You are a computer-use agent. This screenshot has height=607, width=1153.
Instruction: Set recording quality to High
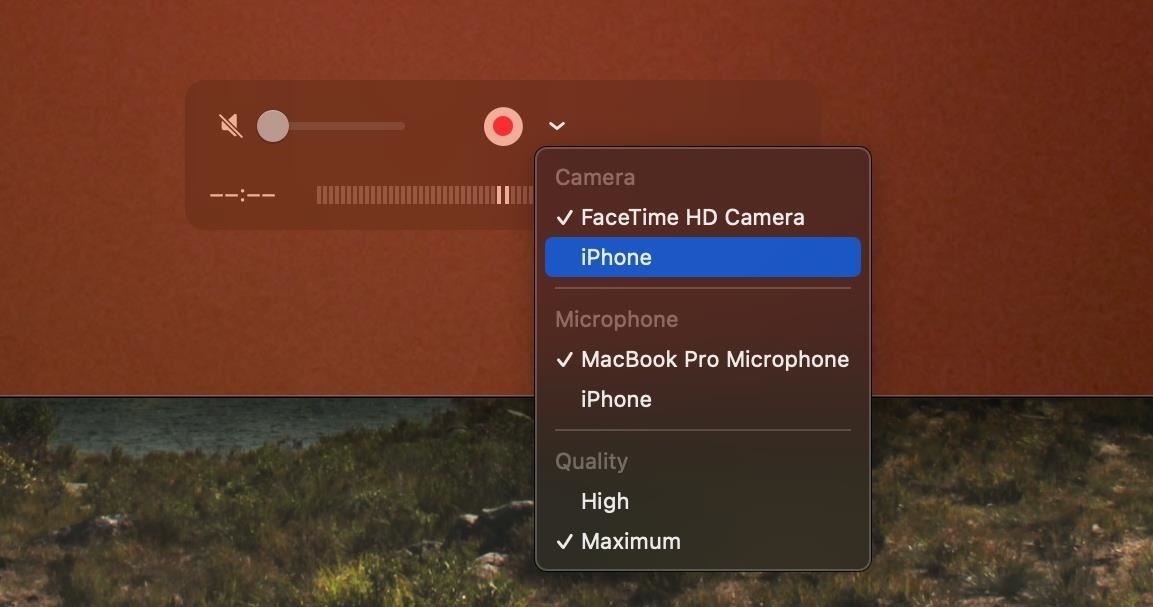pyautogui.click(x=605, y=502)
